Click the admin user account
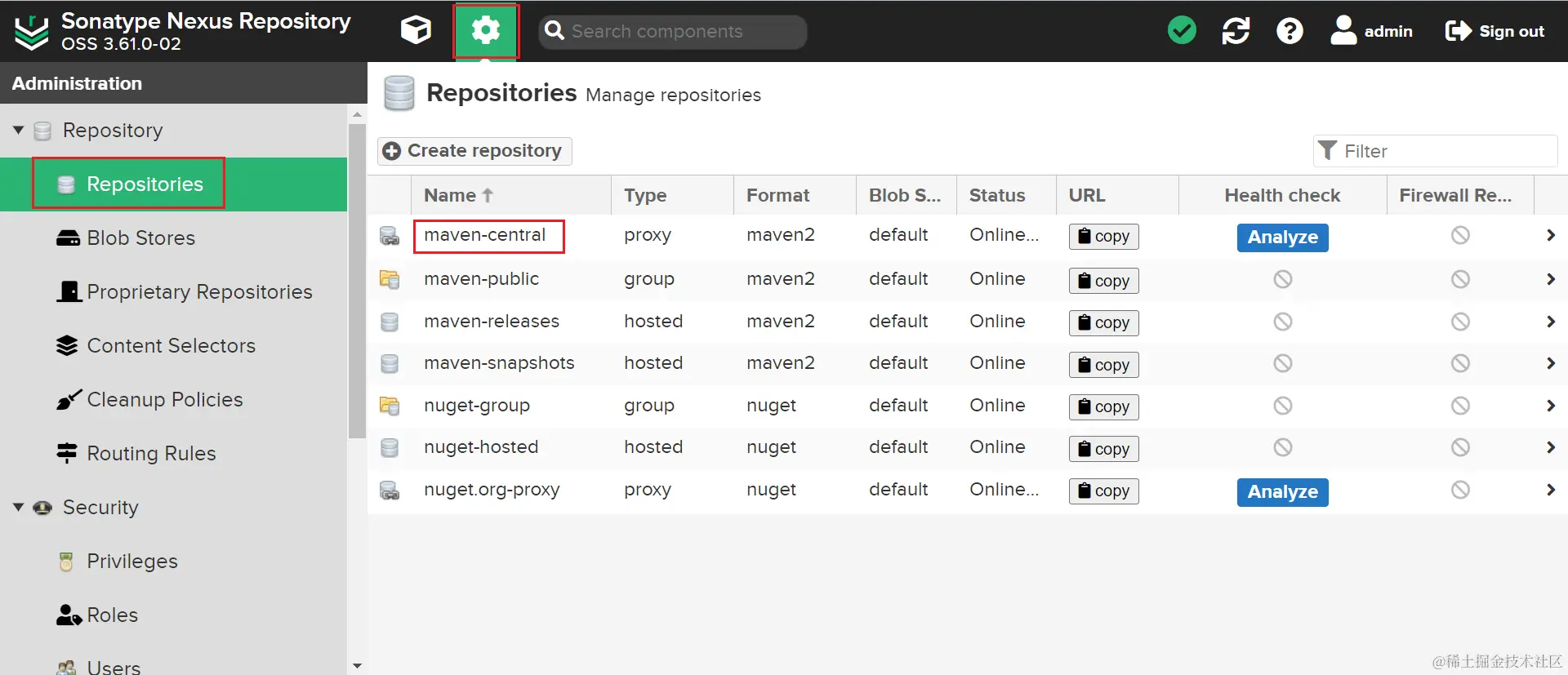 point(1371,31)
